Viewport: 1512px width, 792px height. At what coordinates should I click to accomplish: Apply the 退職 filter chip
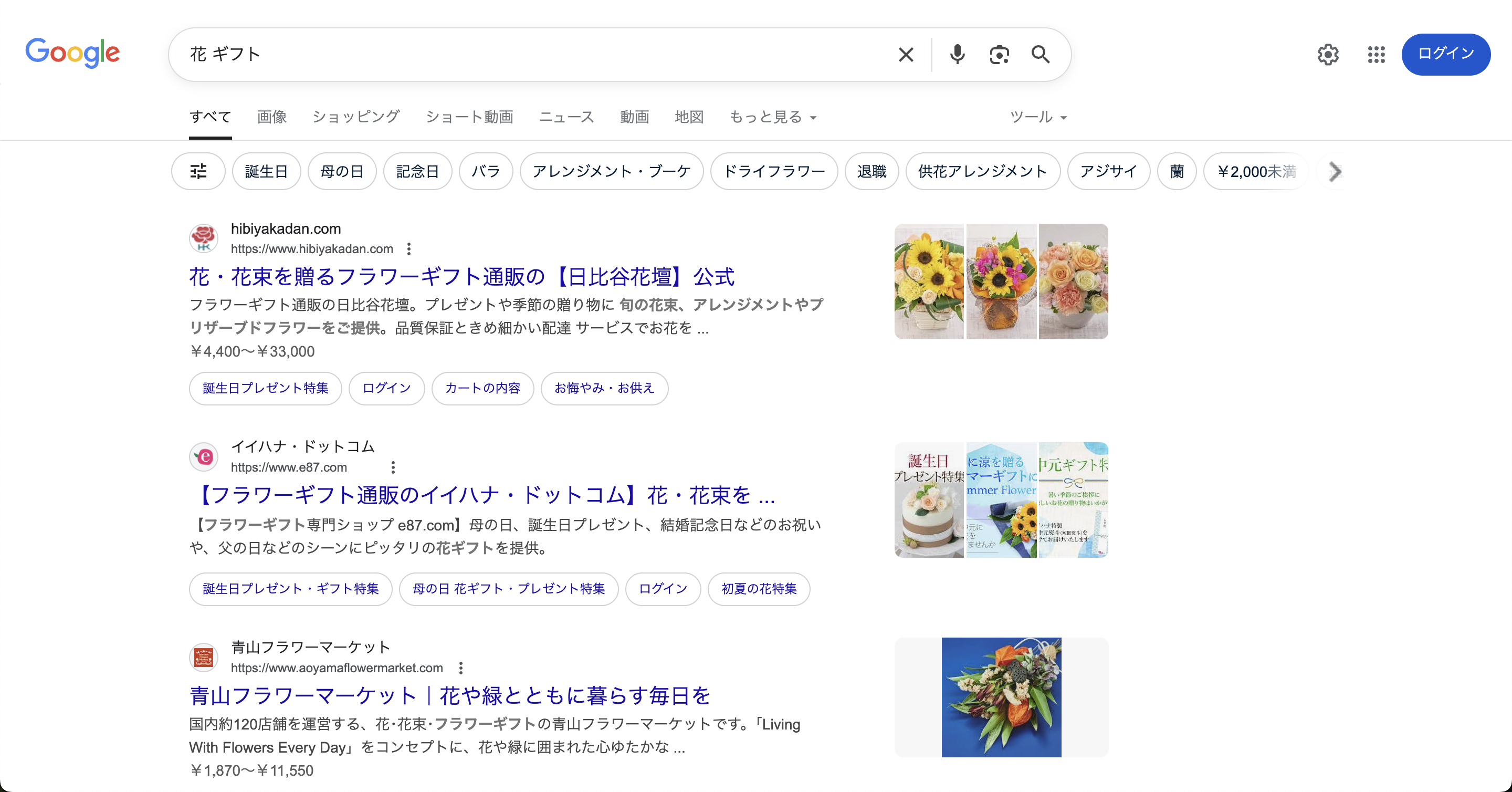(x=871, y=171)
